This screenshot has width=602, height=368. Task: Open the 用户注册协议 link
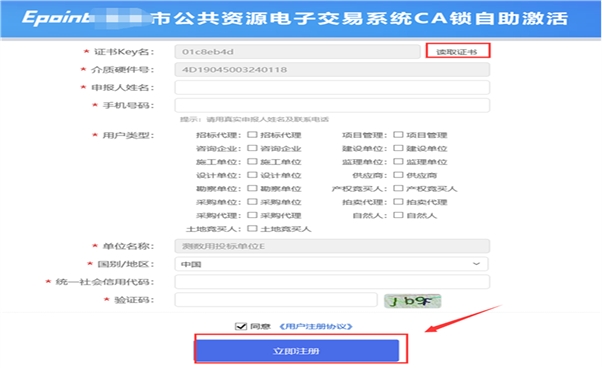click(316, 327)
